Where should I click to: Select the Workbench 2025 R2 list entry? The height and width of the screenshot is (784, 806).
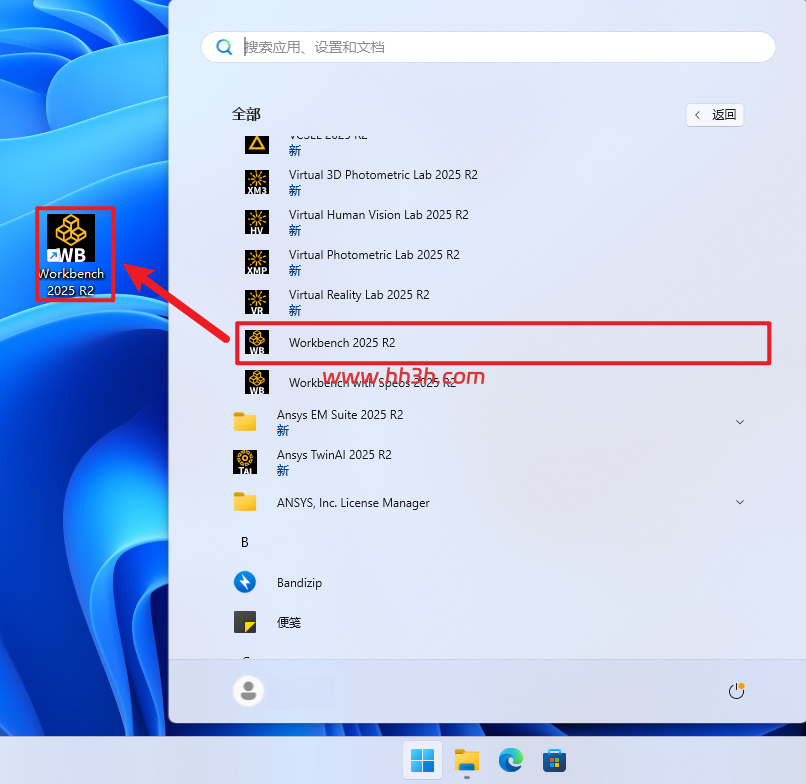503,343
